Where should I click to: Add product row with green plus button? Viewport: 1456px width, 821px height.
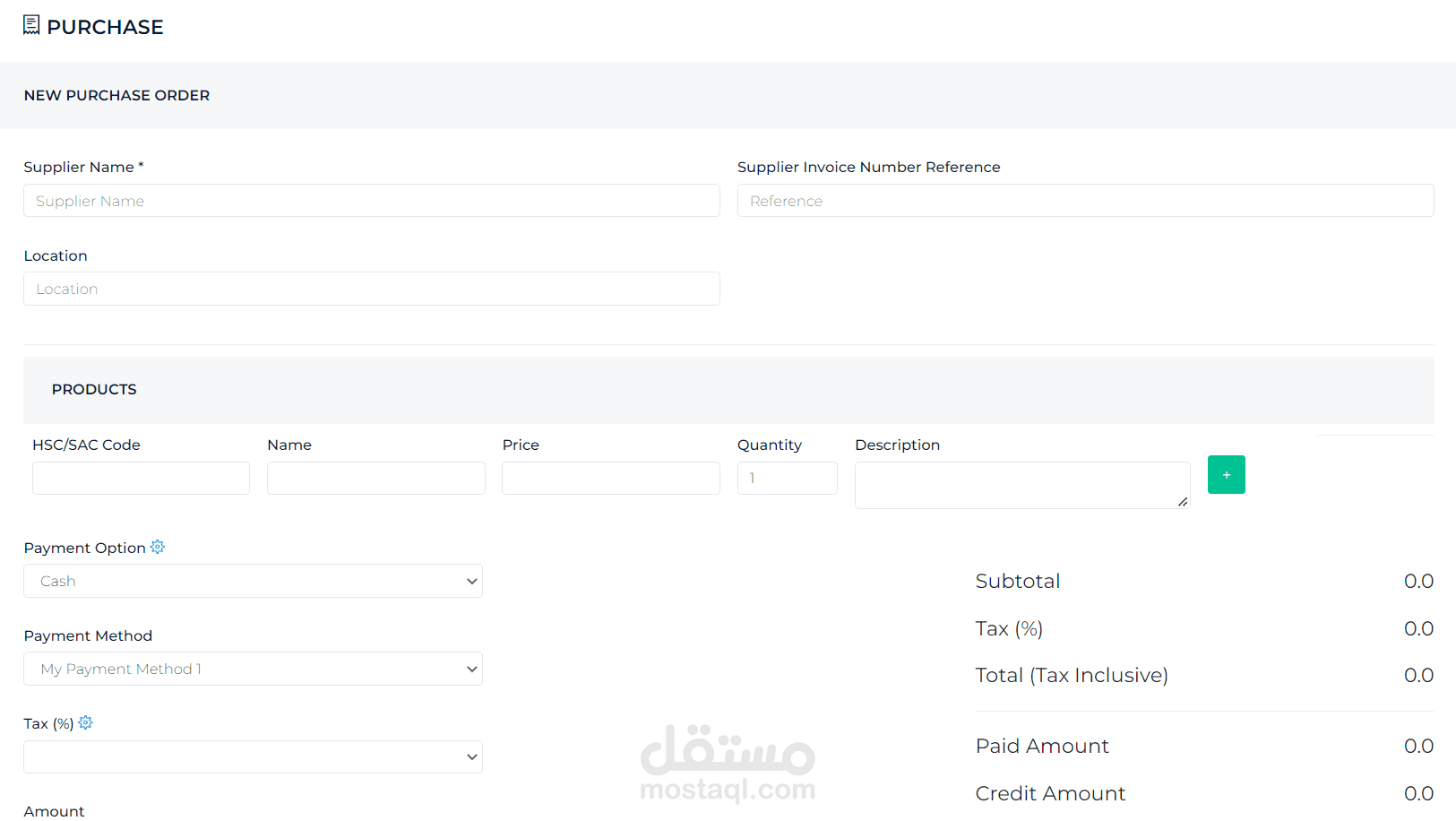[1226, 474]
